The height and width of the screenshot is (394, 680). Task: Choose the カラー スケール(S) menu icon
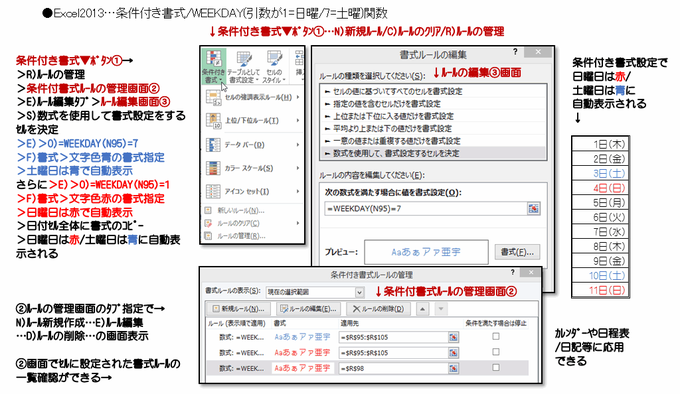[213, 168]
